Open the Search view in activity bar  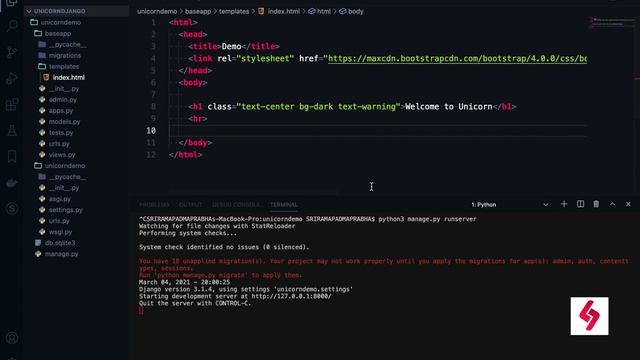coord(12,26)
